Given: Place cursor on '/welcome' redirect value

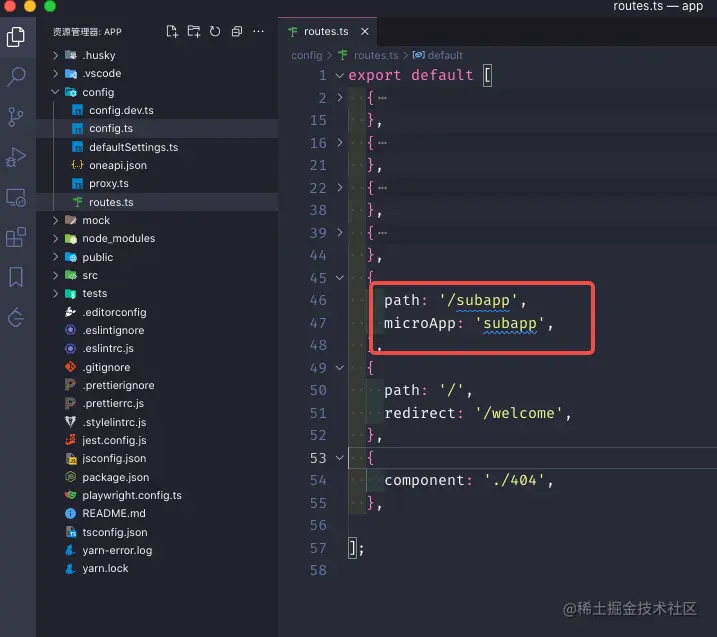Looking at the screenshot, I should coord(519,413).
